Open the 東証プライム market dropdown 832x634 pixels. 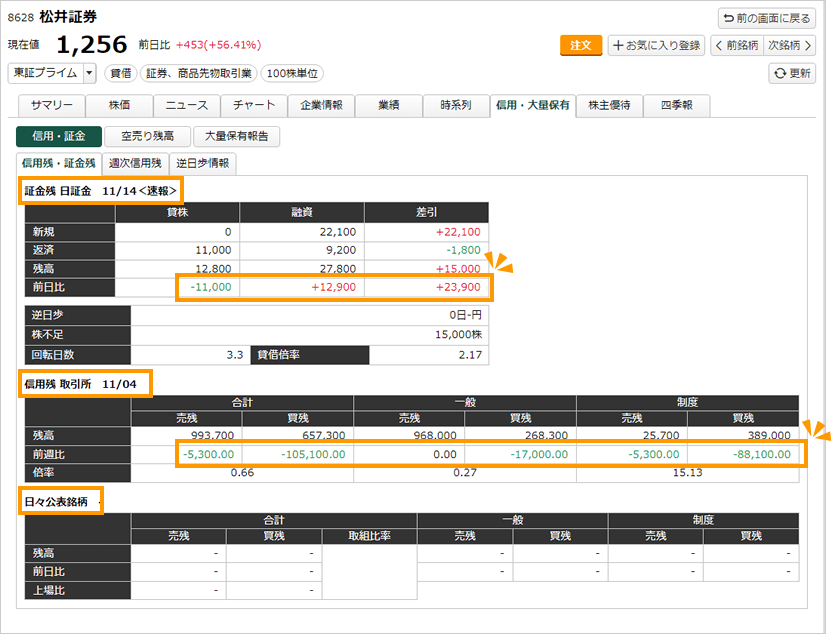tap(90, 73)
